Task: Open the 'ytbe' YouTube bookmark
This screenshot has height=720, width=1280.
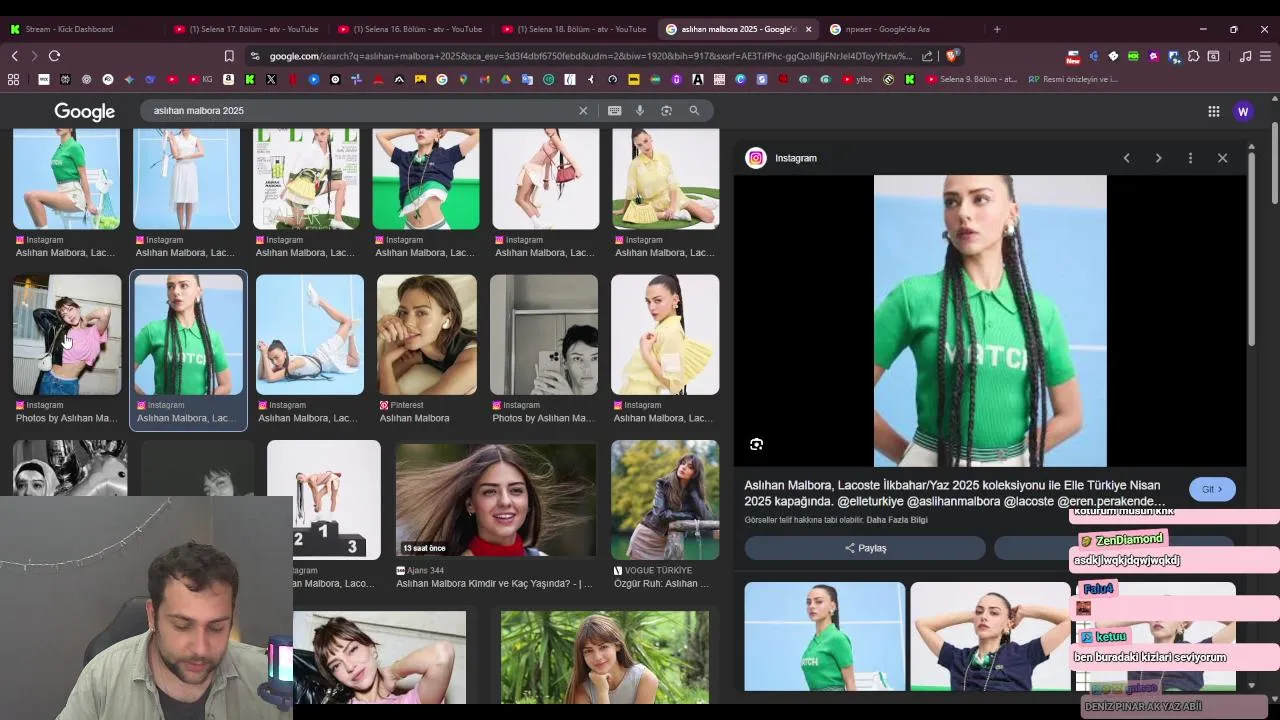Action: click(857, 79)
